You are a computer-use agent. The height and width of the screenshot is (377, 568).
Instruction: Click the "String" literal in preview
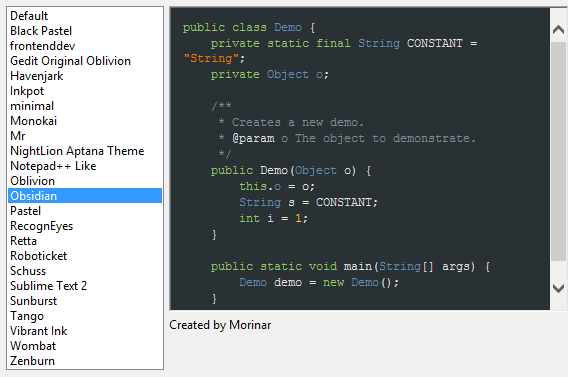(x=211, y=58)
